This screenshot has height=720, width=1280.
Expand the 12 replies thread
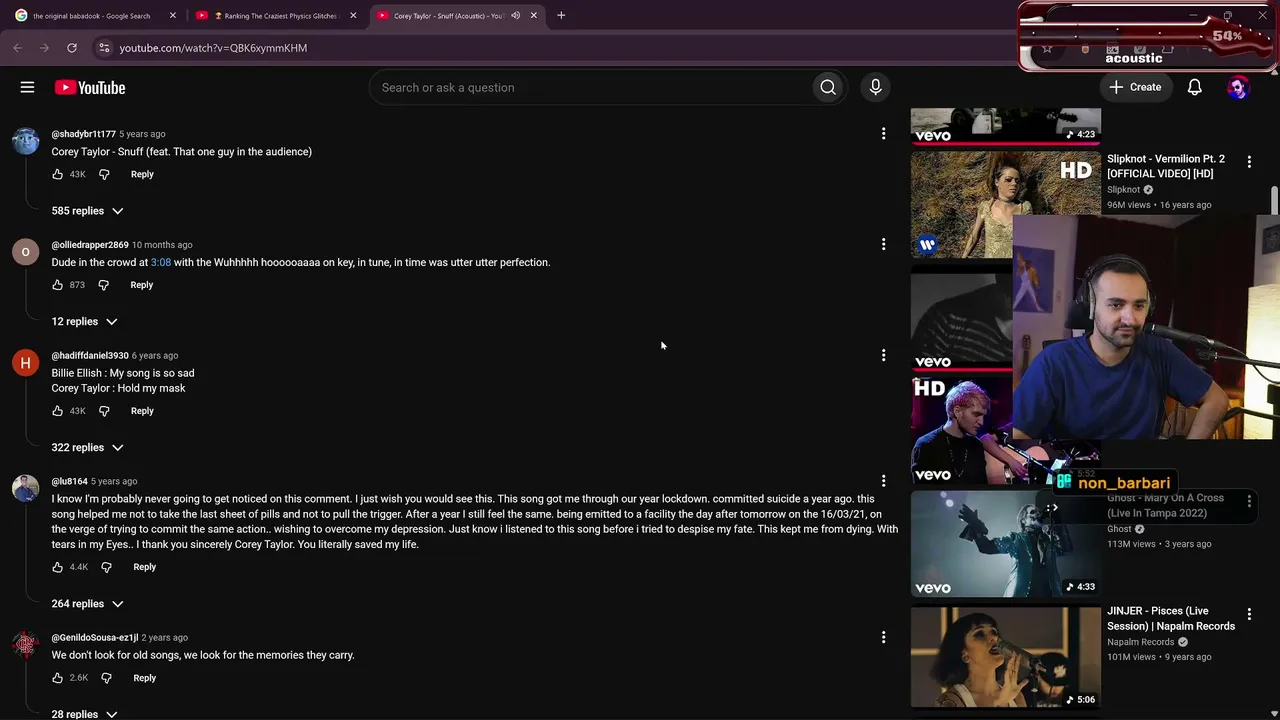point(85,322)
